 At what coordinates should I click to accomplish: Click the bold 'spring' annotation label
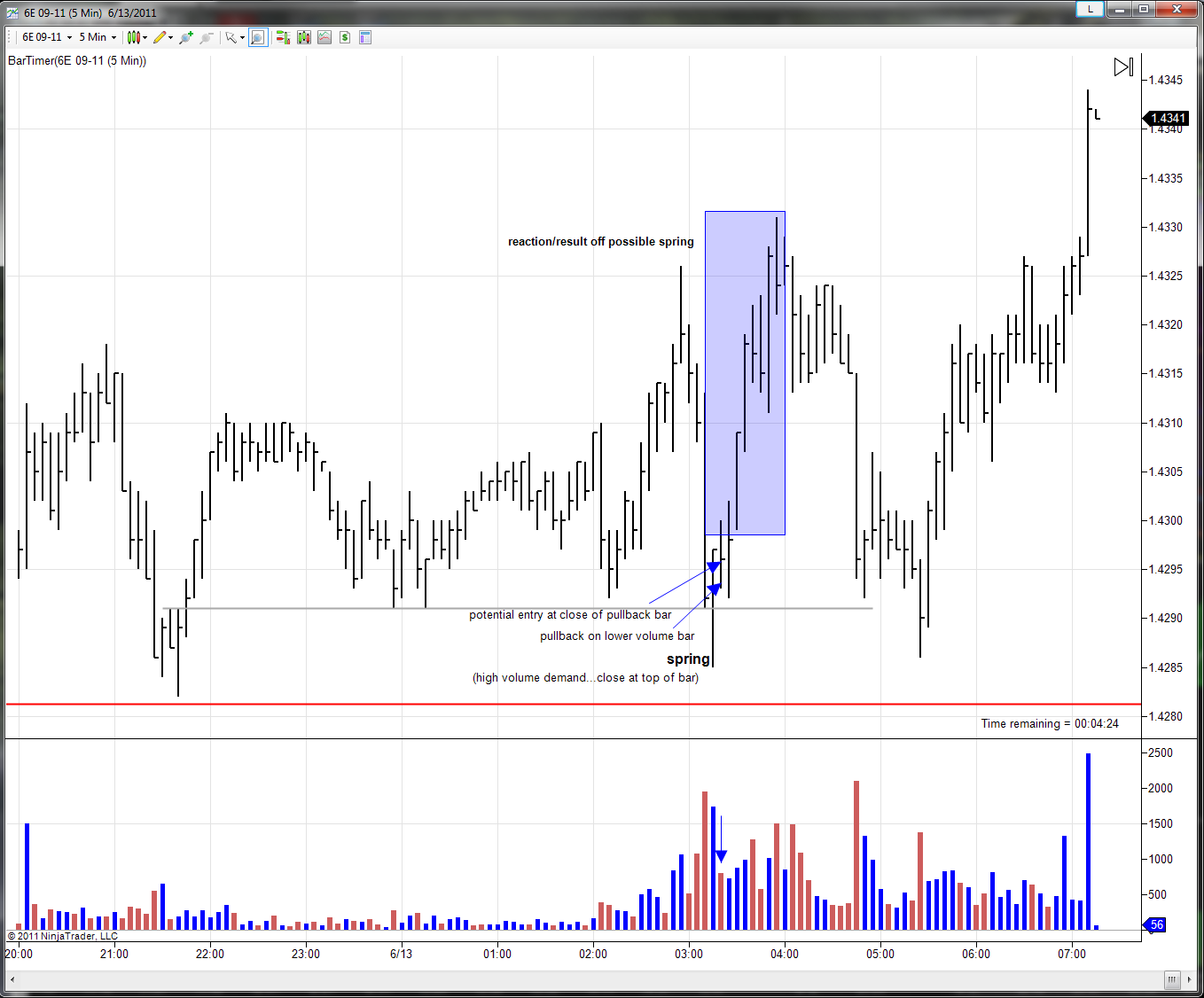[688, 659]
